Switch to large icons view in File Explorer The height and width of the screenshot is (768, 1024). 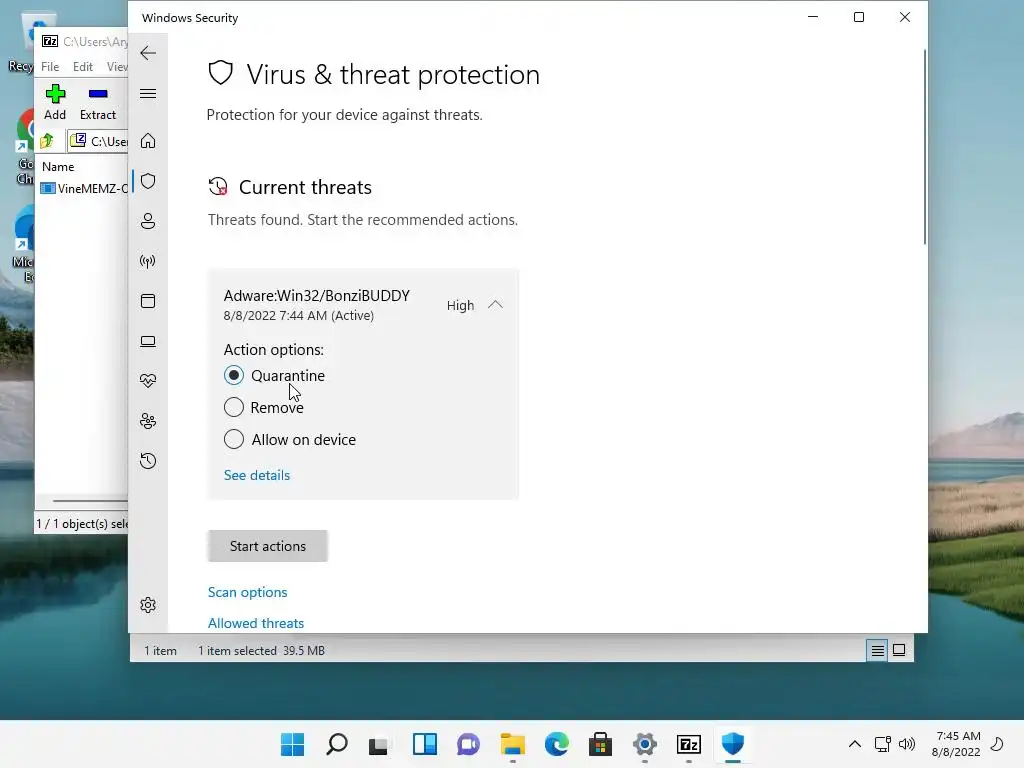coord(899,650)
